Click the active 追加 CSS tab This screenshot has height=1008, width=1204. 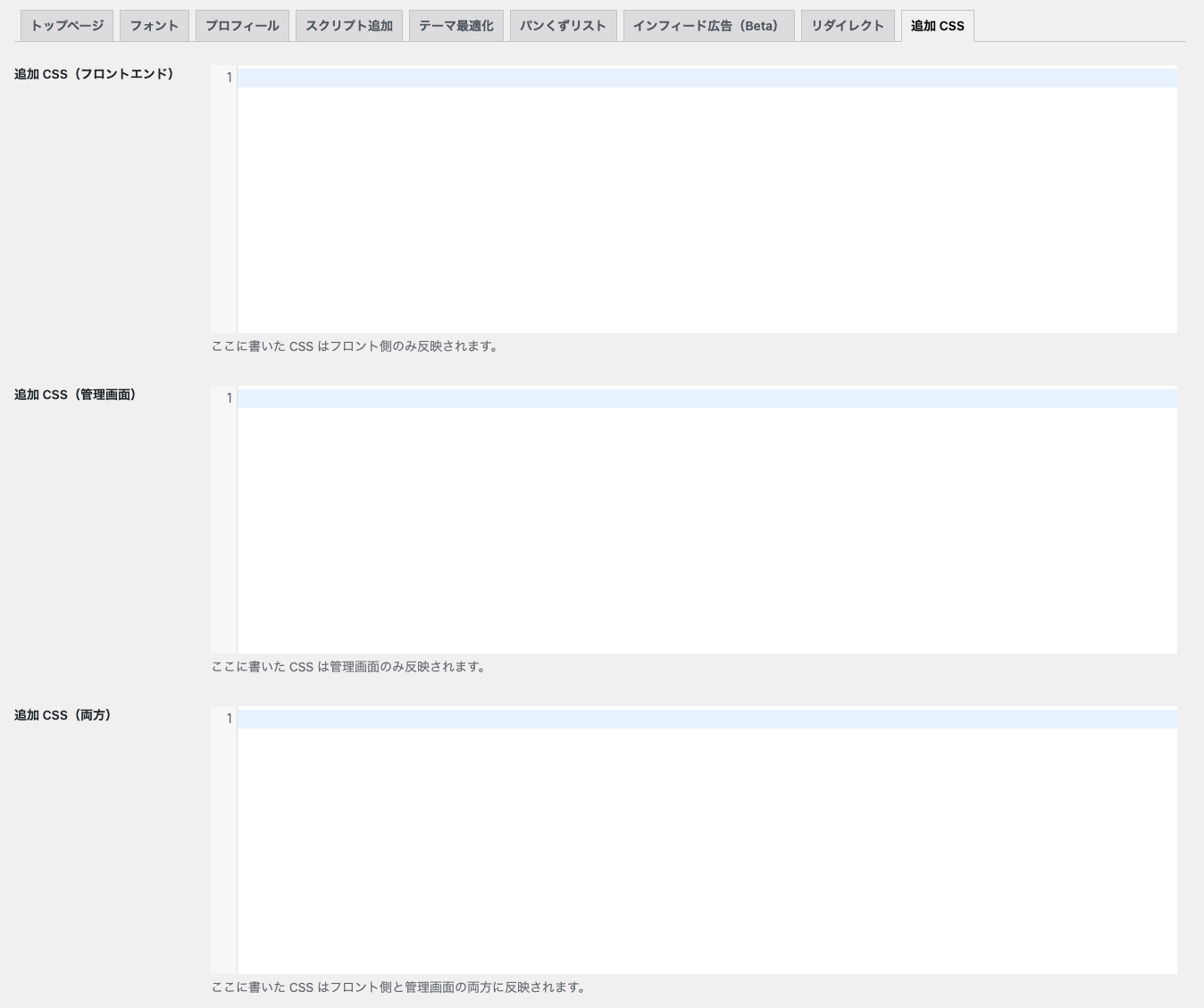coord(937,26)
